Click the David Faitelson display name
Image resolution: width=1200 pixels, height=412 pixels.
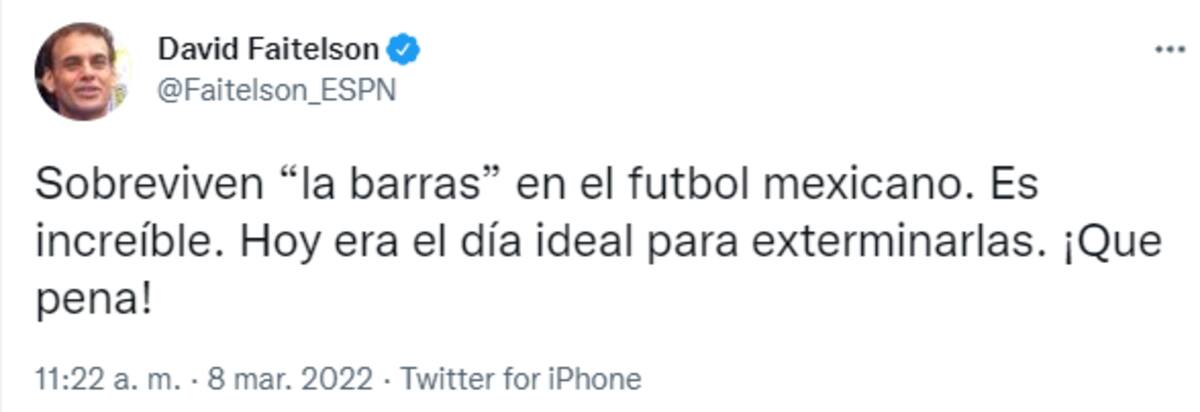[268, 49]
